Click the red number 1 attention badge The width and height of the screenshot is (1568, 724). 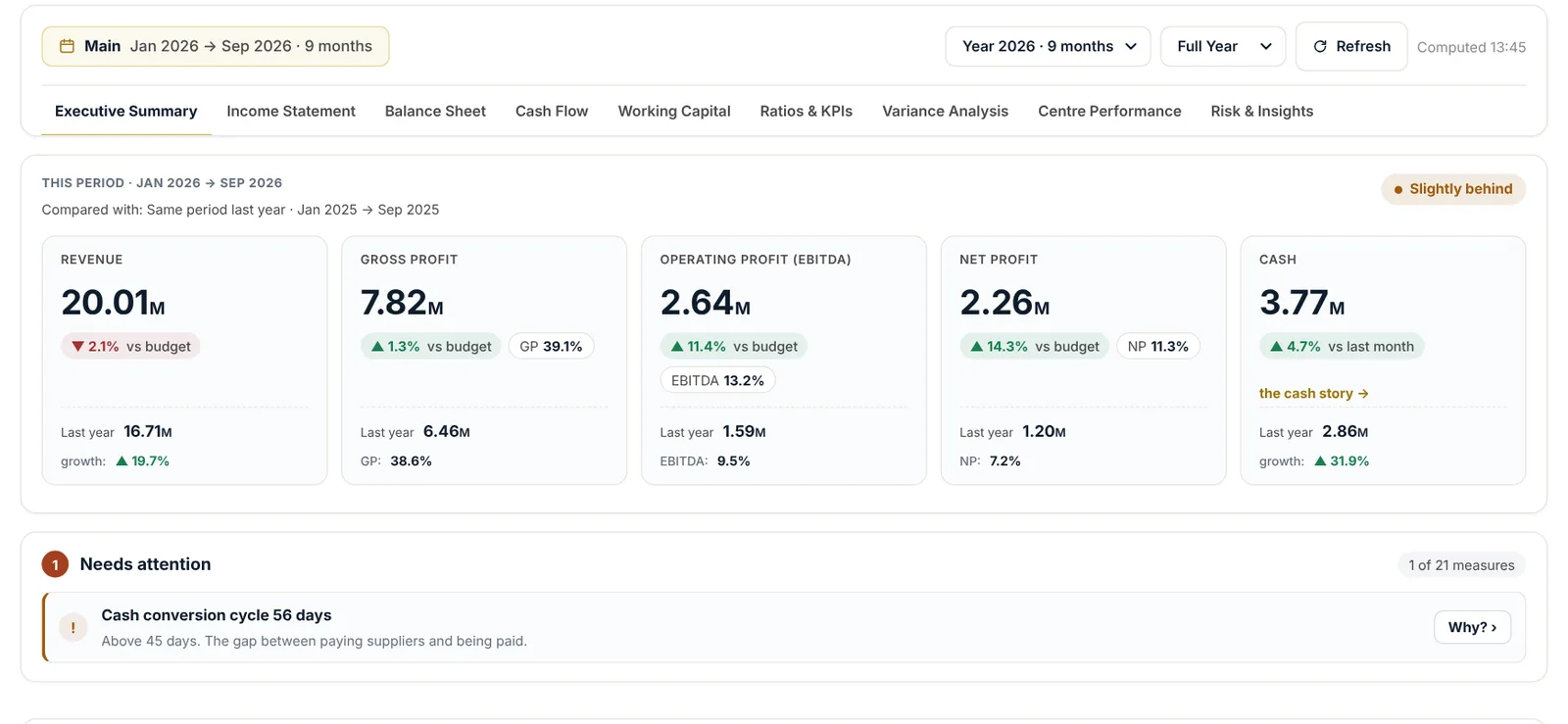(x=55, y=564)
